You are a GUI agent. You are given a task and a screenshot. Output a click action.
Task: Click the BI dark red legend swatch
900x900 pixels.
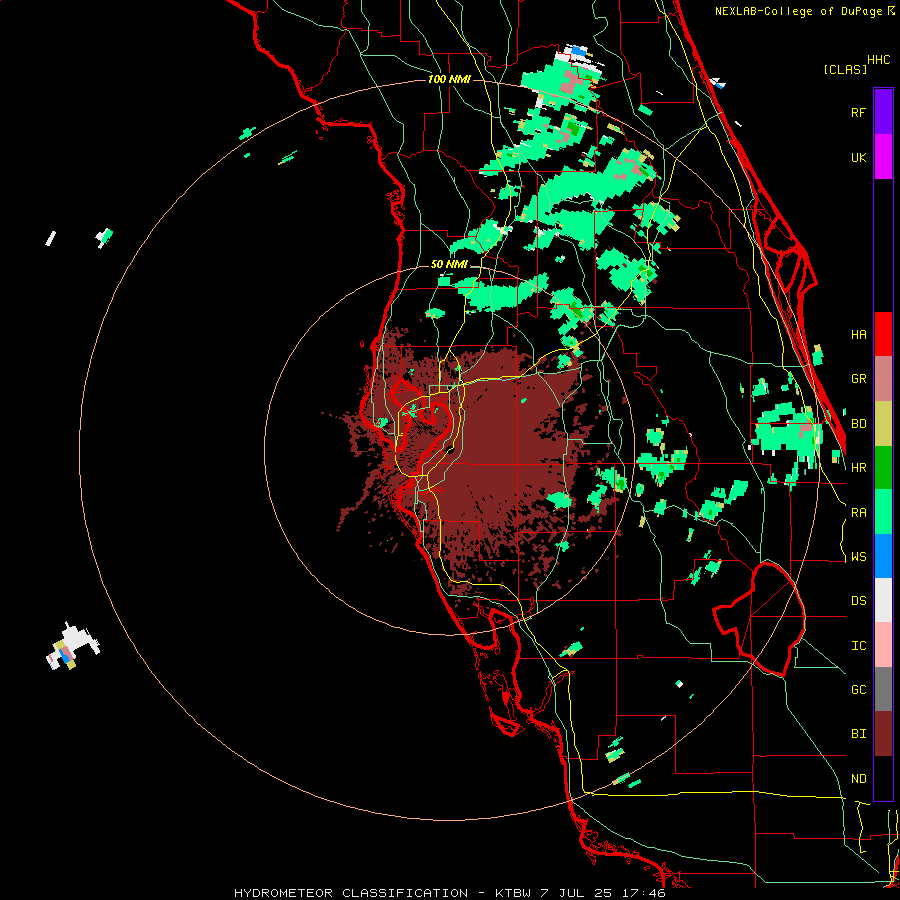[x=883, y=734]
